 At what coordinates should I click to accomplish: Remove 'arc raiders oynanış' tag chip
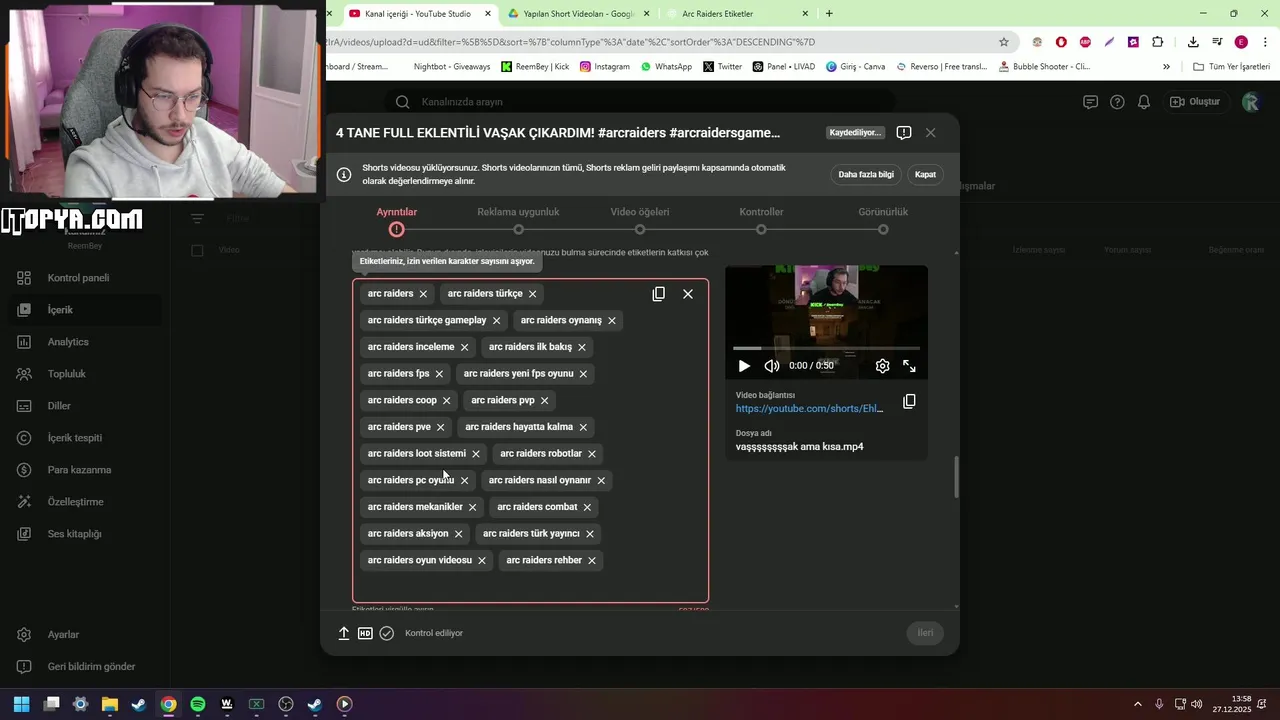612,321
